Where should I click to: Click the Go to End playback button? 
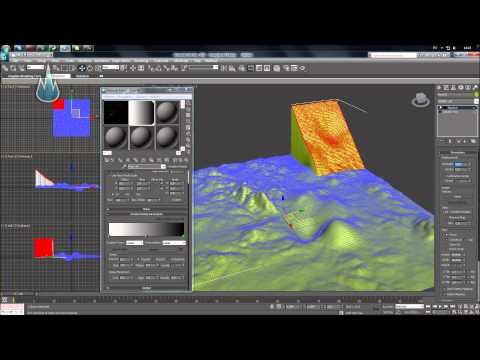tap(453, 306)
